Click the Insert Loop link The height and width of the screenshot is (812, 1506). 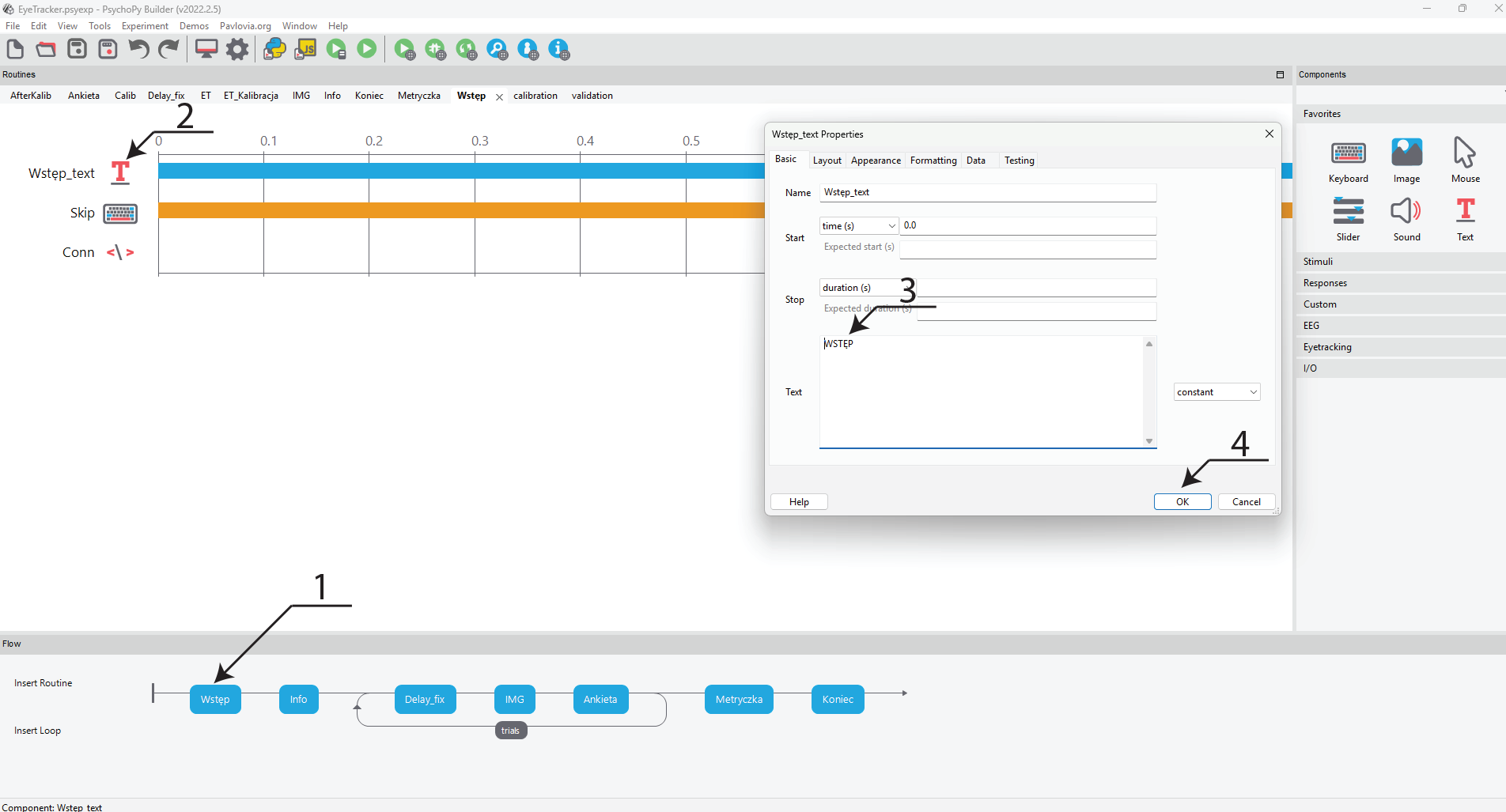tap(37, 731)
